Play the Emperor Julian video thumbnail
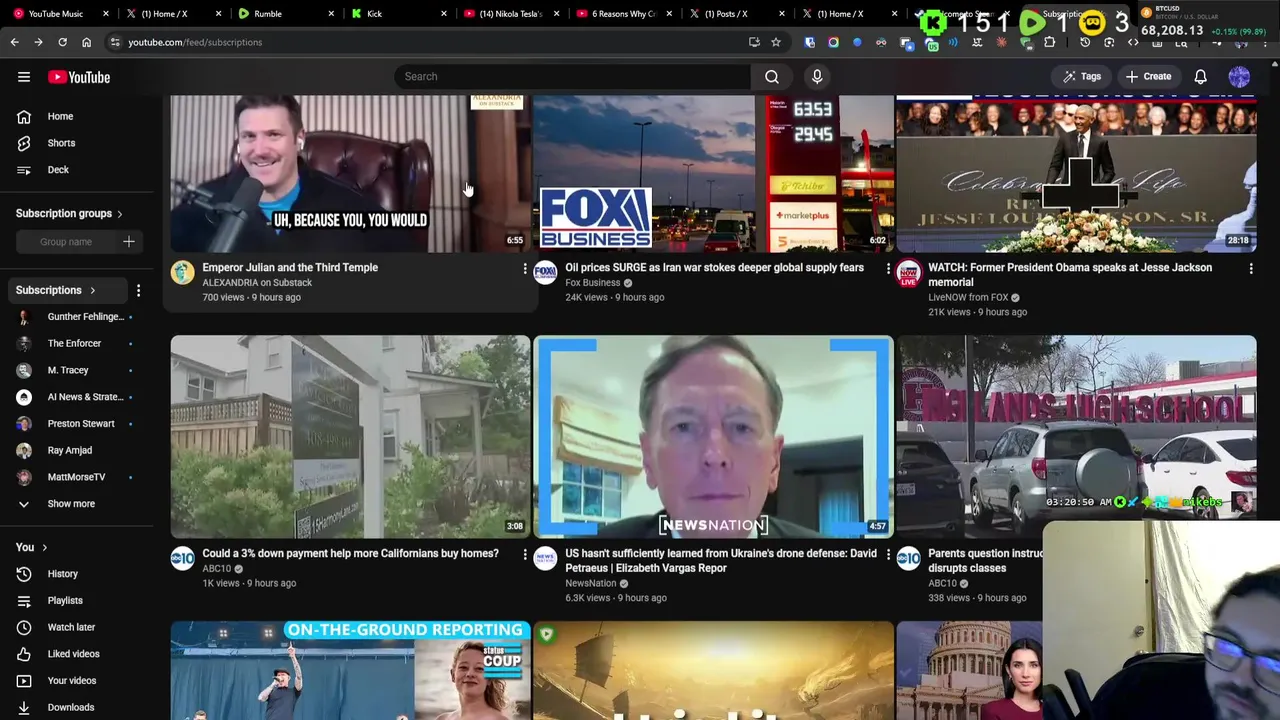1280x720 pixels. [x=350, y=174]
